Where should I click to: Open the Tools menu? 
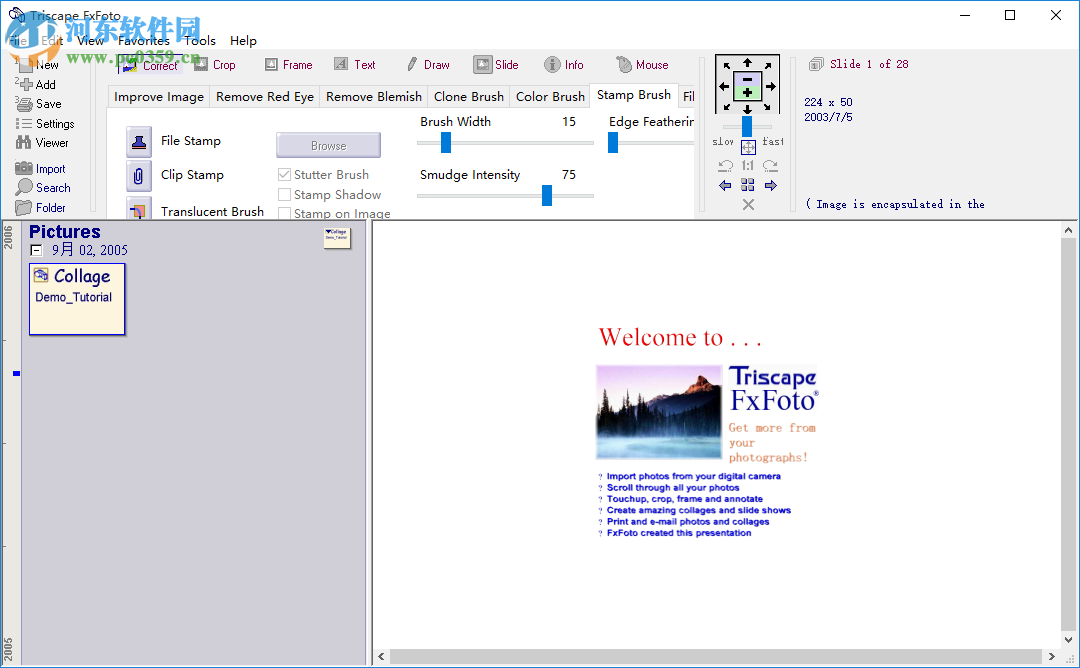point(199,41)
